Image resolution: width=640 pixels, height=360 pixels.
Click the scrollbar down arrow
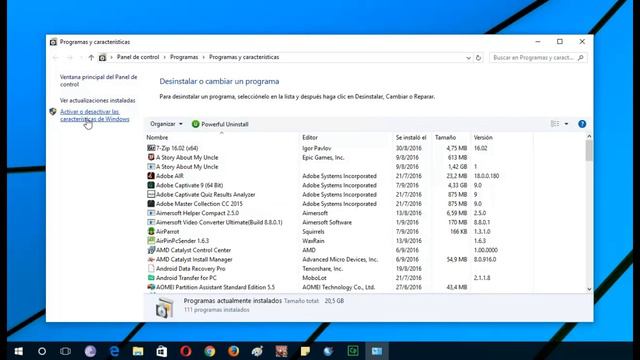589,289
